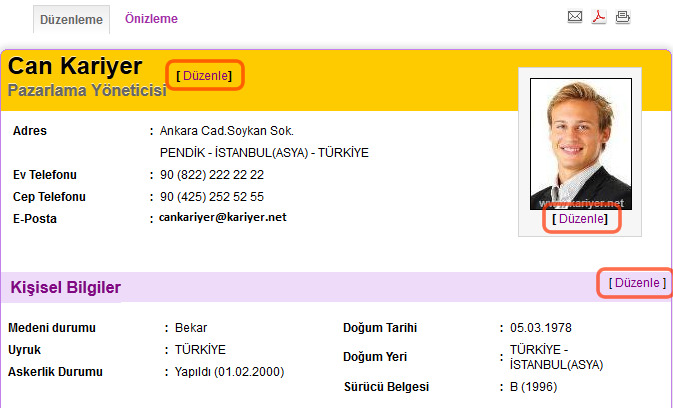Image resolution: width=673 pixels, height=408 pixels.
Task: Click address line Ankara Cad.Soykan Sok.
Action: click(x=227, y=131)
